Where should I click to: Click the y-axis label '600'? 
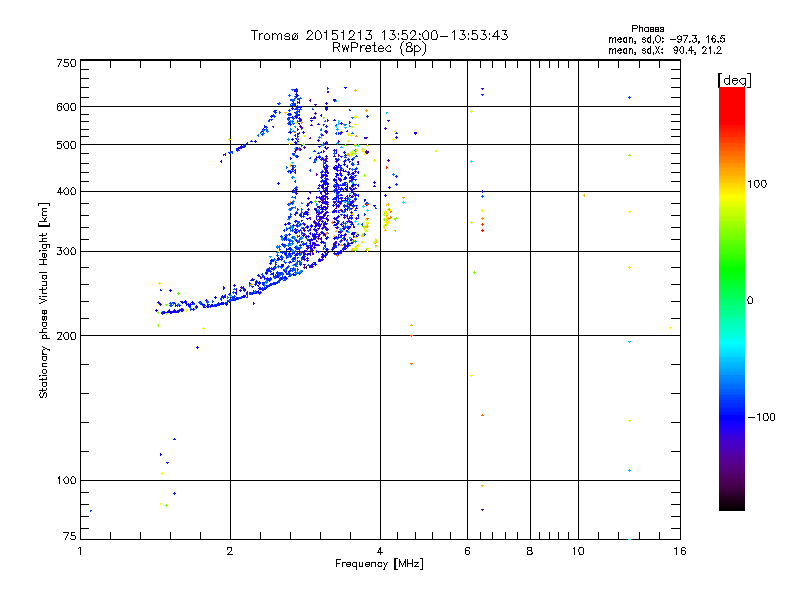tap(66, 107)
